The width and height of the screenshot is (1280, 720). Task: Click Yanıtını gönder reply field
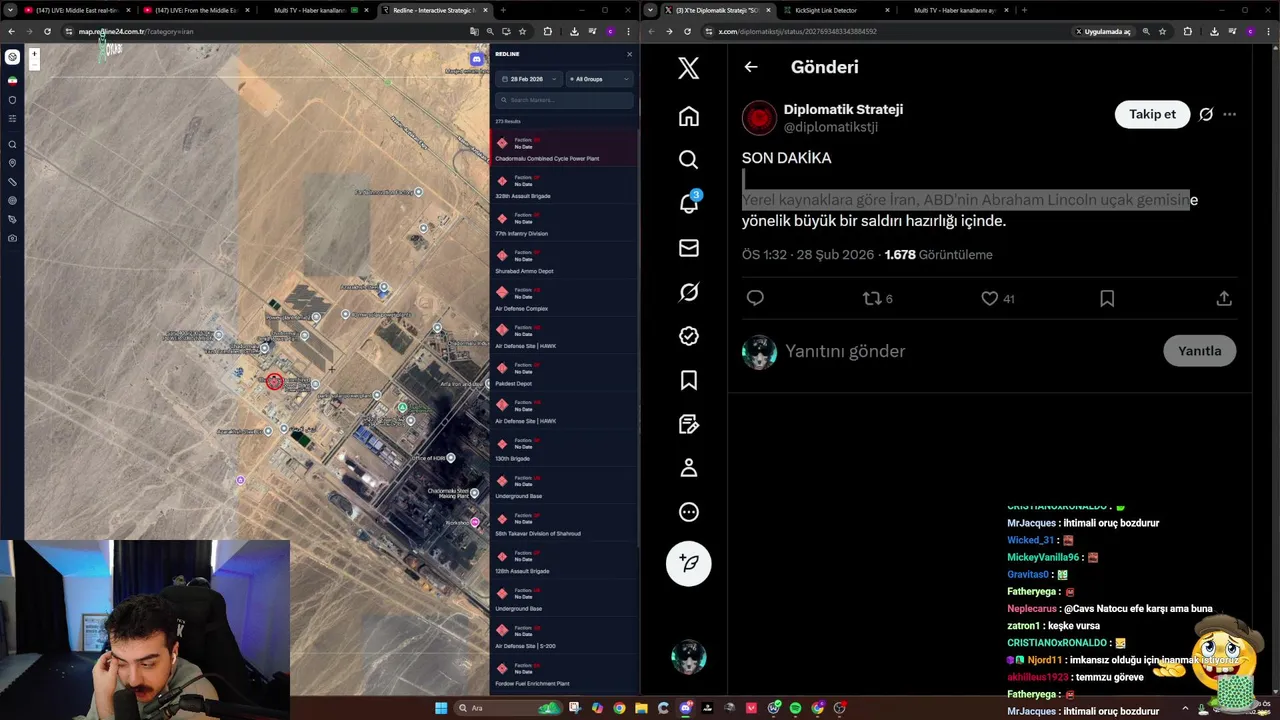coord(845,351)
